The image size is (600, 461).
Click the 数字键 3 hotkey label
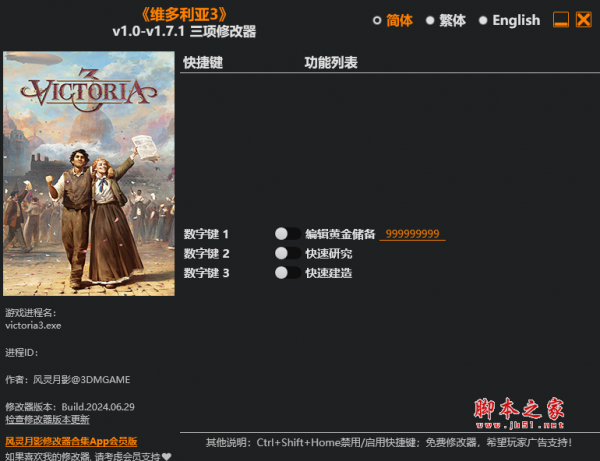(x=206, y=273)
